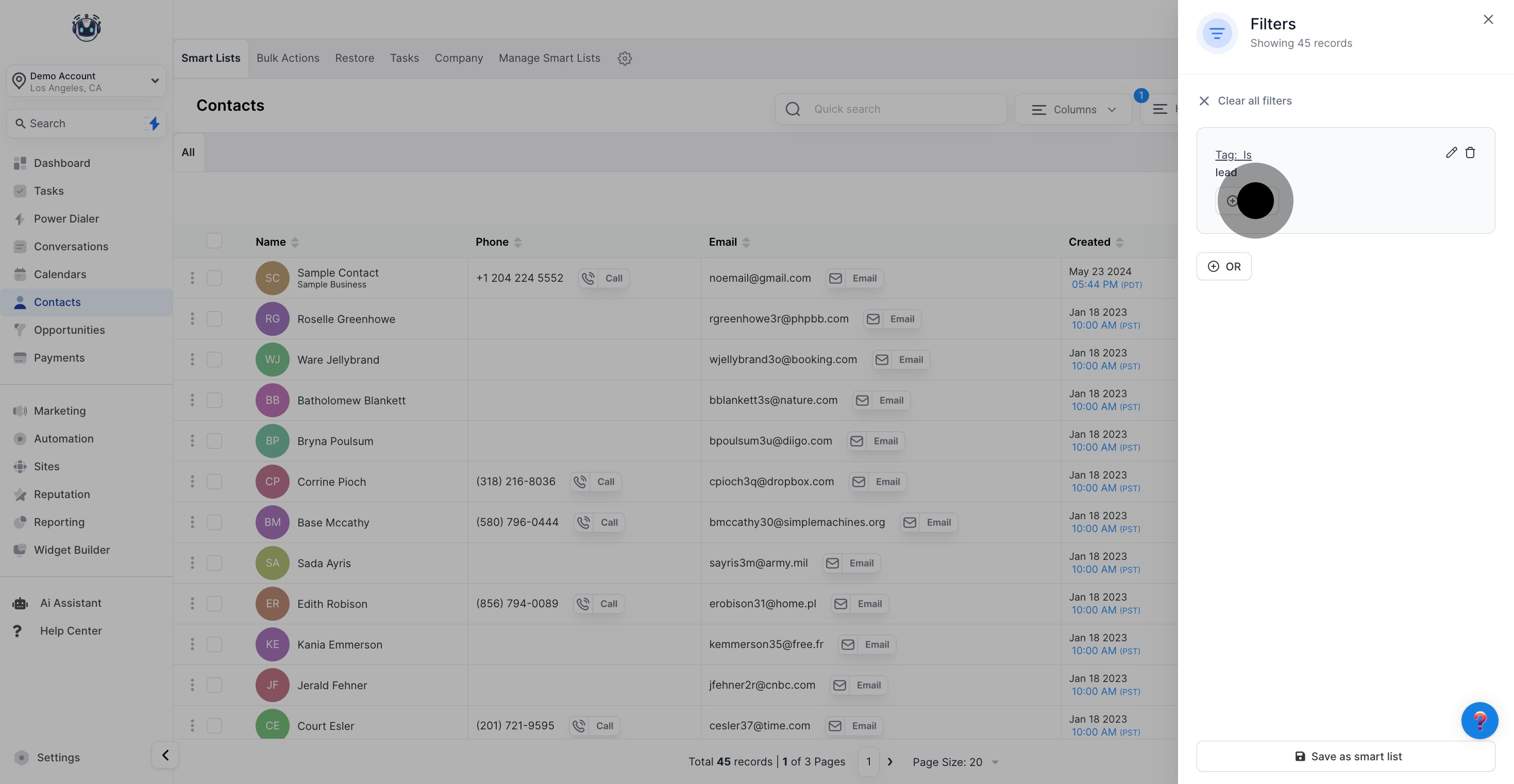Open the smart list settings gear
The image size is (1514, 784).
click(x=624, y=58)
